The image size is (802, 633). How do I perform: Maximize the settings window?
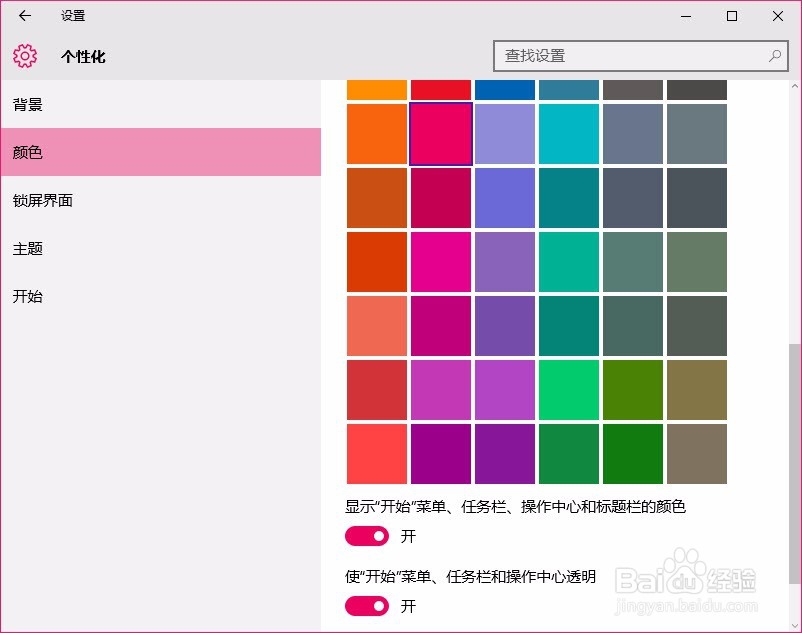point(732,16)
